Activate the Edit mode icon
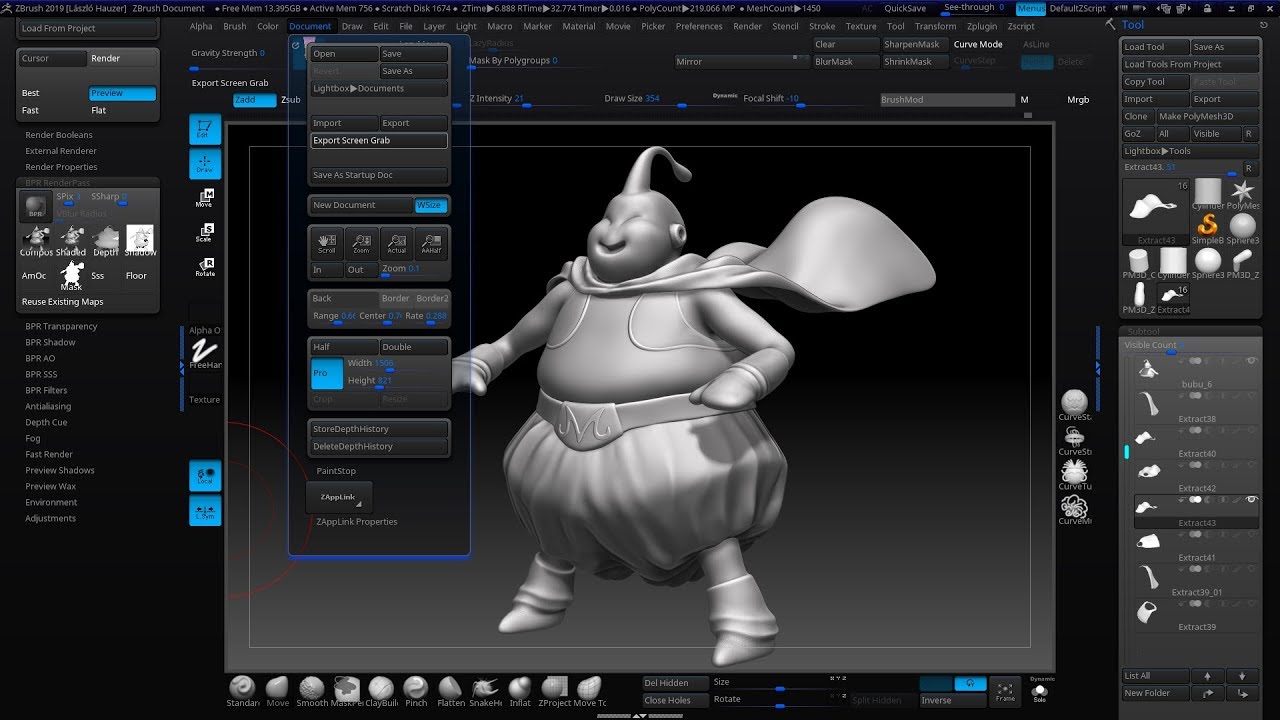This screenshot has height=720, width=1280. [205, 129]
